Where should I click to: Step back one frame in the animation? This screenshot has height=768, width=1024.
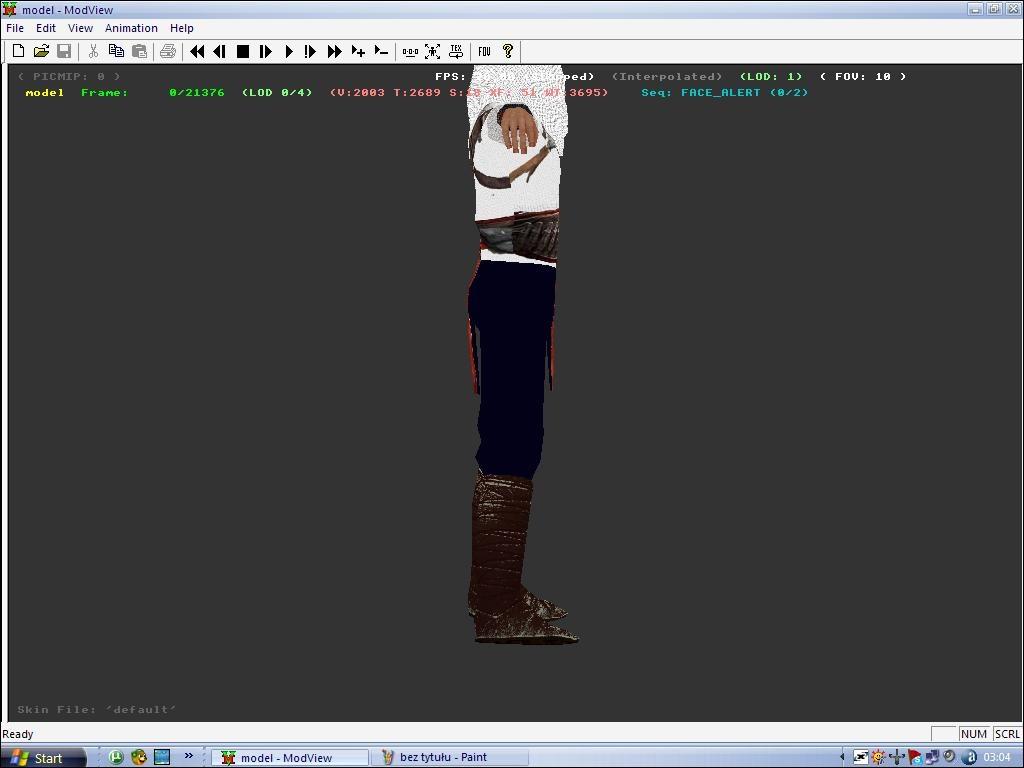tap(219, 51)
